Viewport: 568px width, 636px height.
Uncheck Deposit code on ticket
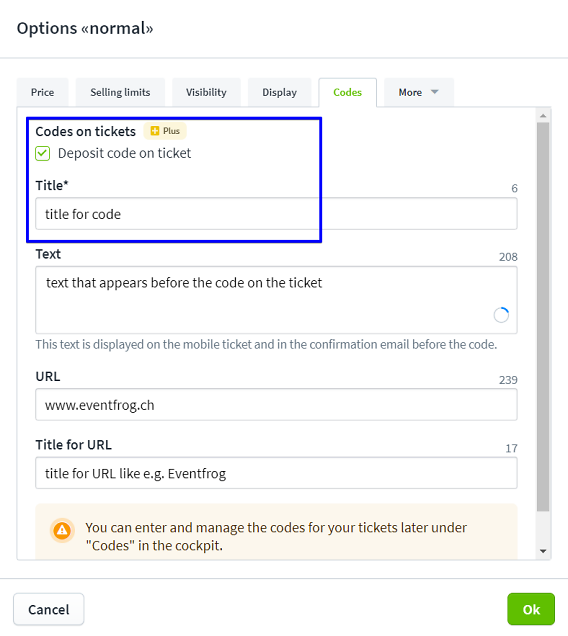pyautogui.click(x=43, y=153)
